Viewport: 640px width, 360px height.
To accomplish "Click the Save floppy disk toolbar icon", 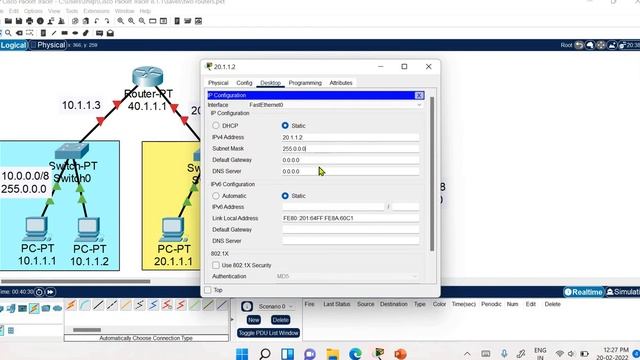I will click(19, 21).
